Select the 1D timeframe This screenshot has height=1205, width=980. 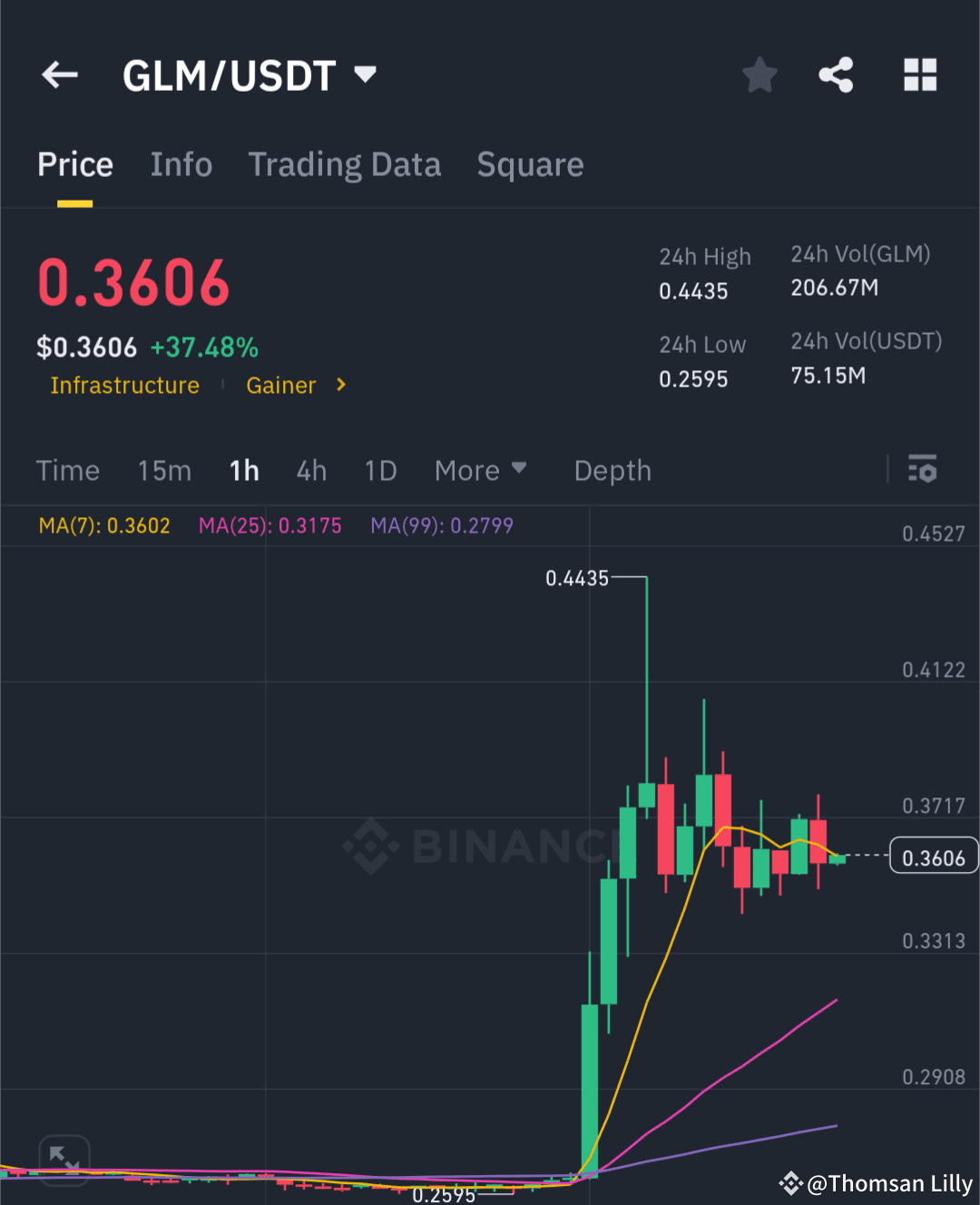pyautogui.click(x=380, y=470)
